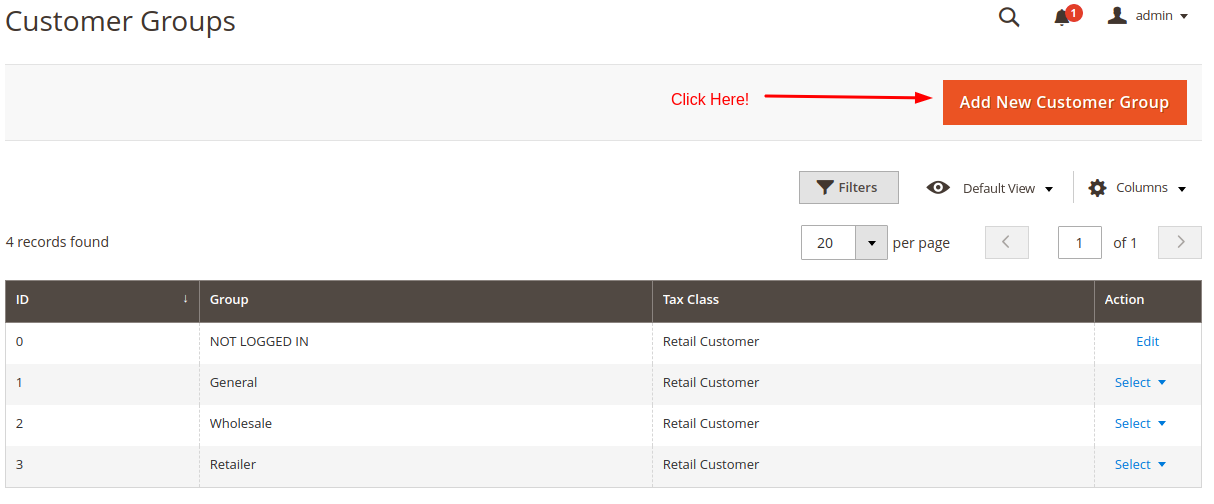1214x504 pixels.
Task: Expand the per page count dropdown arrow
Action: click(x=871, y=243)
